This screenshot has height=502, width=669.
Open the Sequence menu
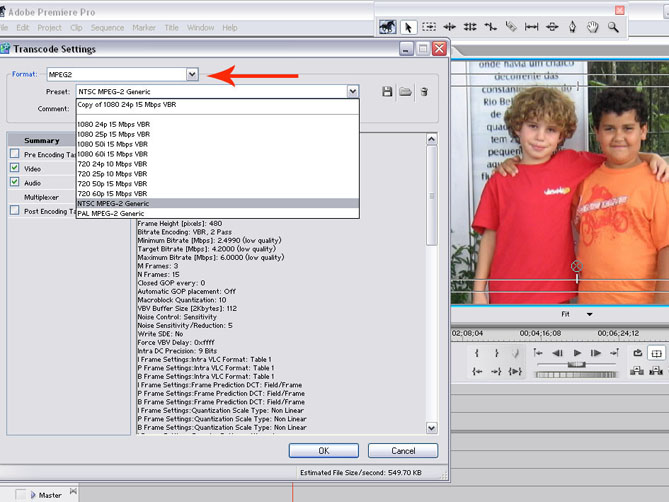click(x=106, y=27)
